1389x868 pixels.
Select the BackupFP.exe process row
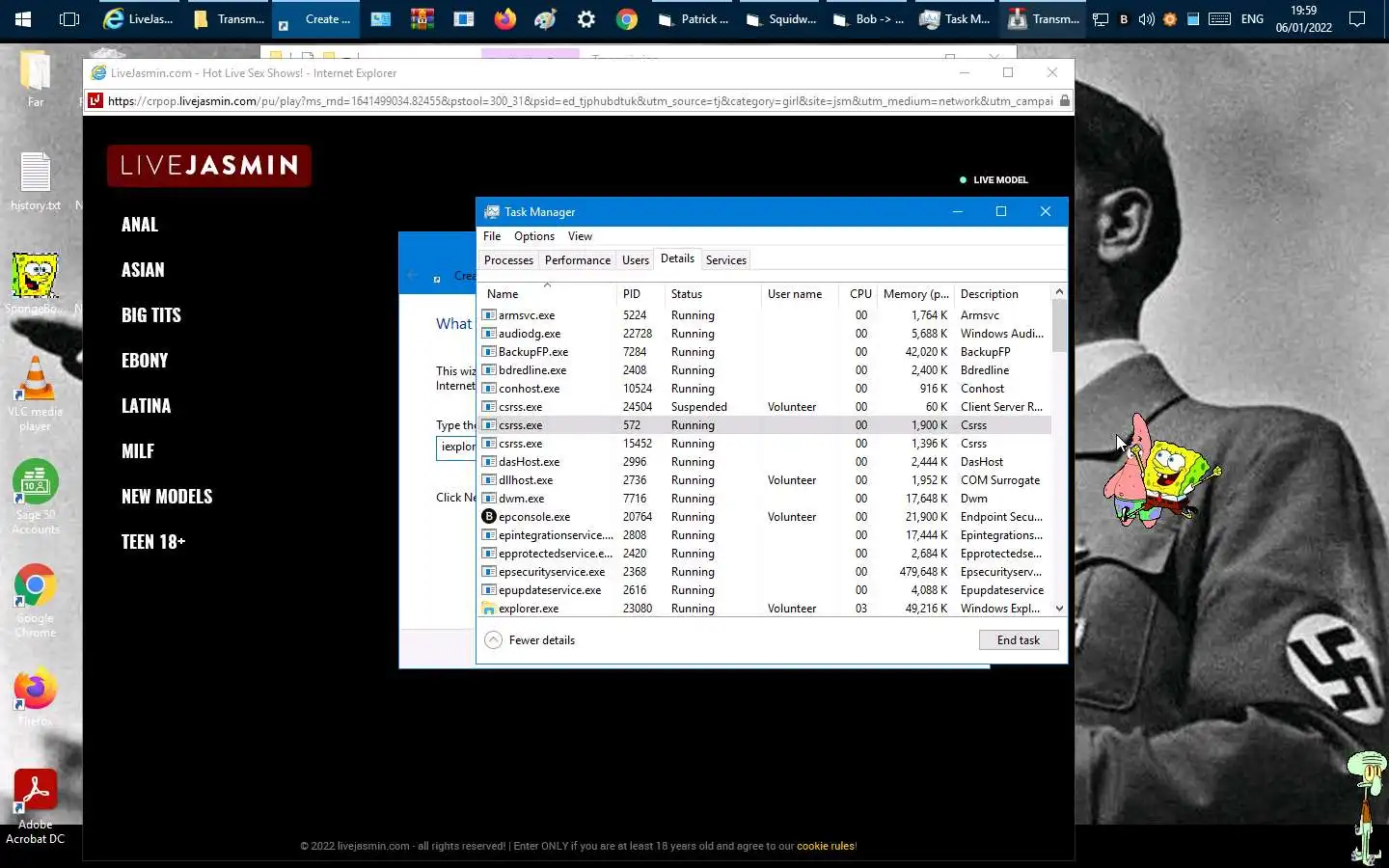tap(766, 352)
